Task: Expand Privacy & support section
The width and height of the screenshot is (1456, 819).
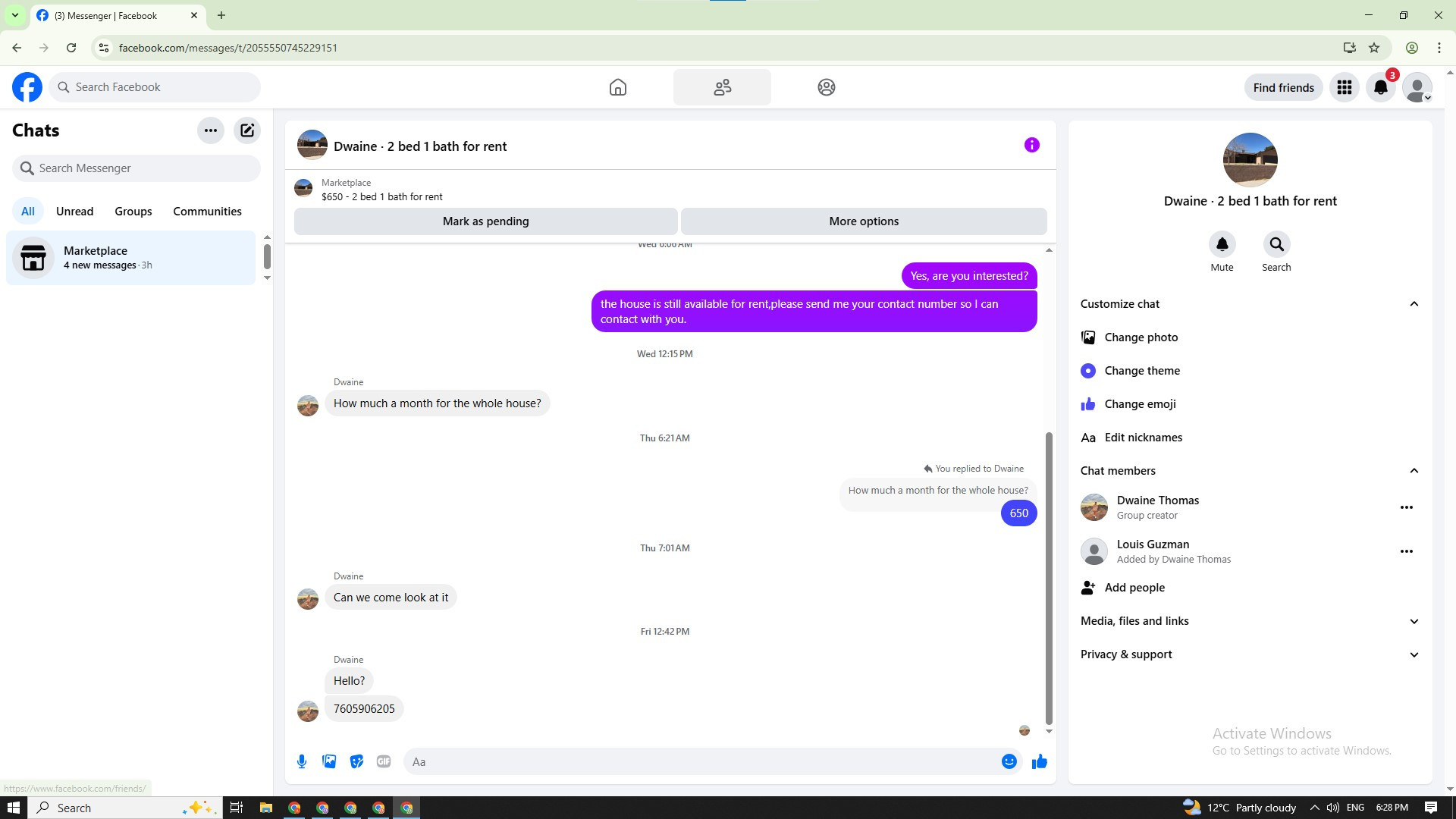Action: pos(1250,654)
